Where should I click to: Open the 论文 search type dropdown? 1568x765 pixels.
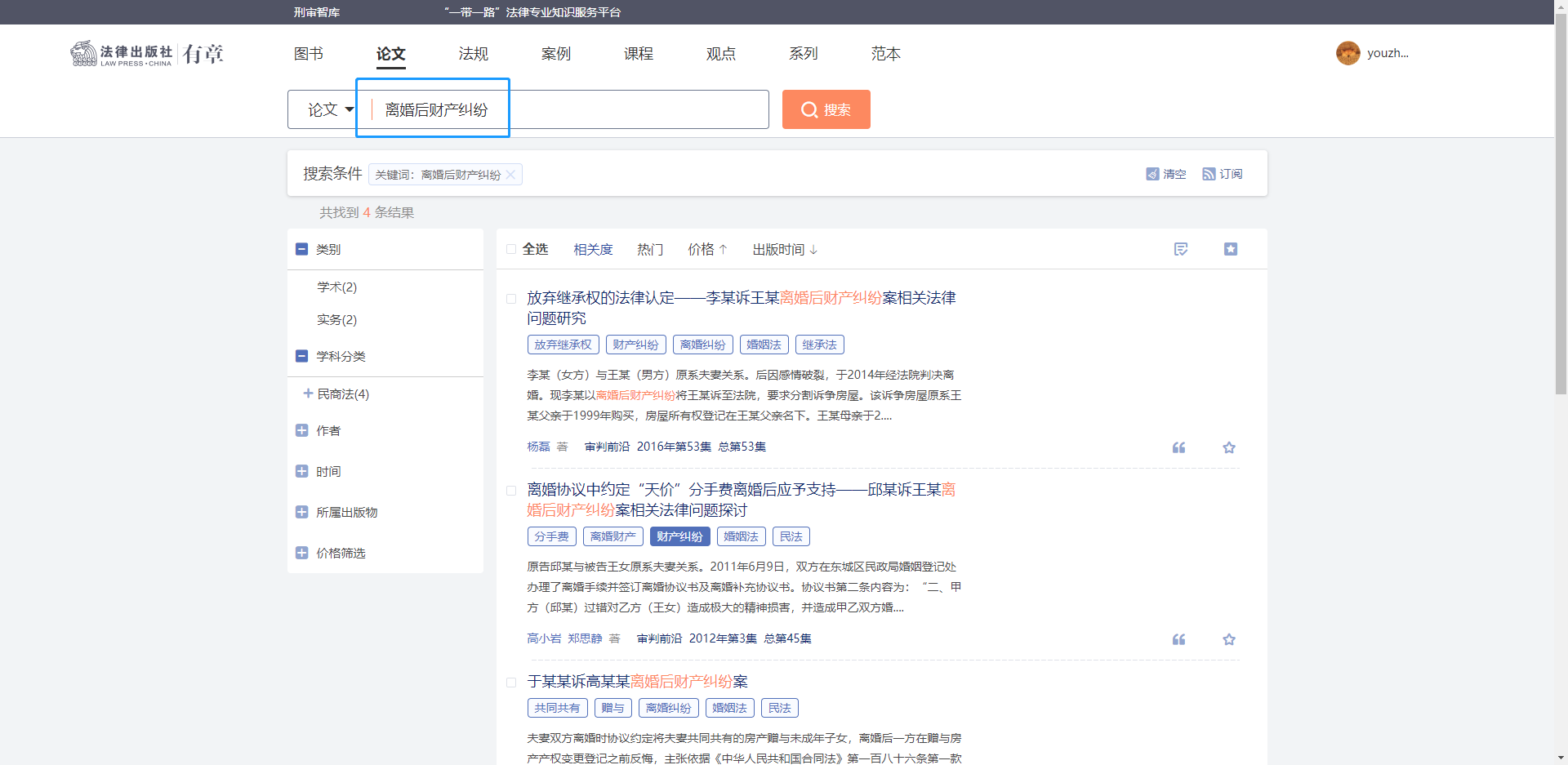pos(329,109)
